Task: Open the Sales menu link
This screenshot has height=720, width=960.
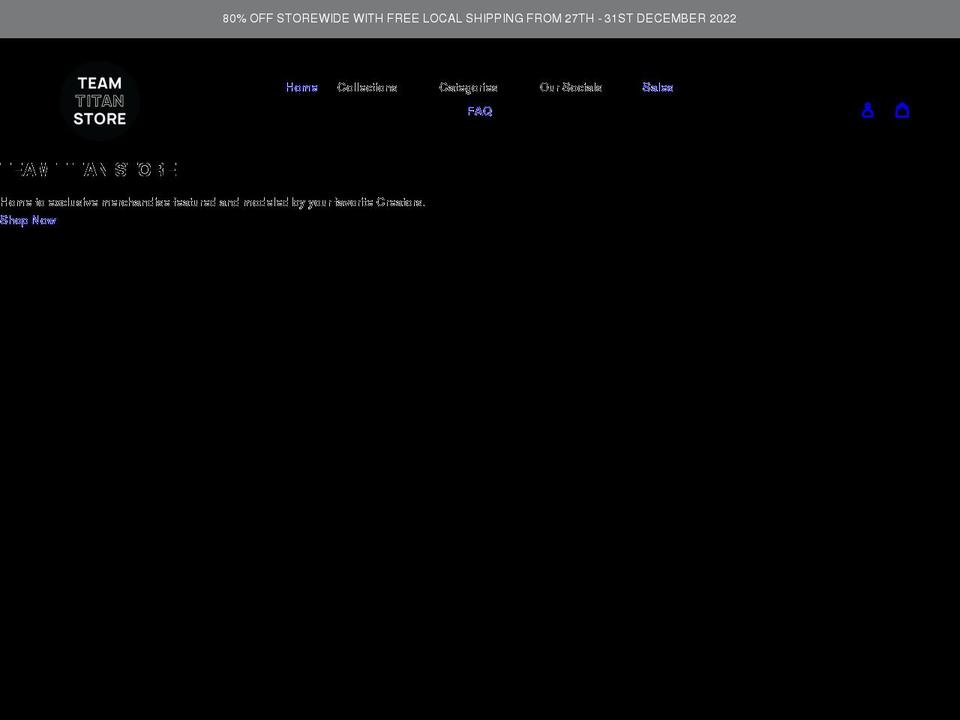Action: point(658,88)
